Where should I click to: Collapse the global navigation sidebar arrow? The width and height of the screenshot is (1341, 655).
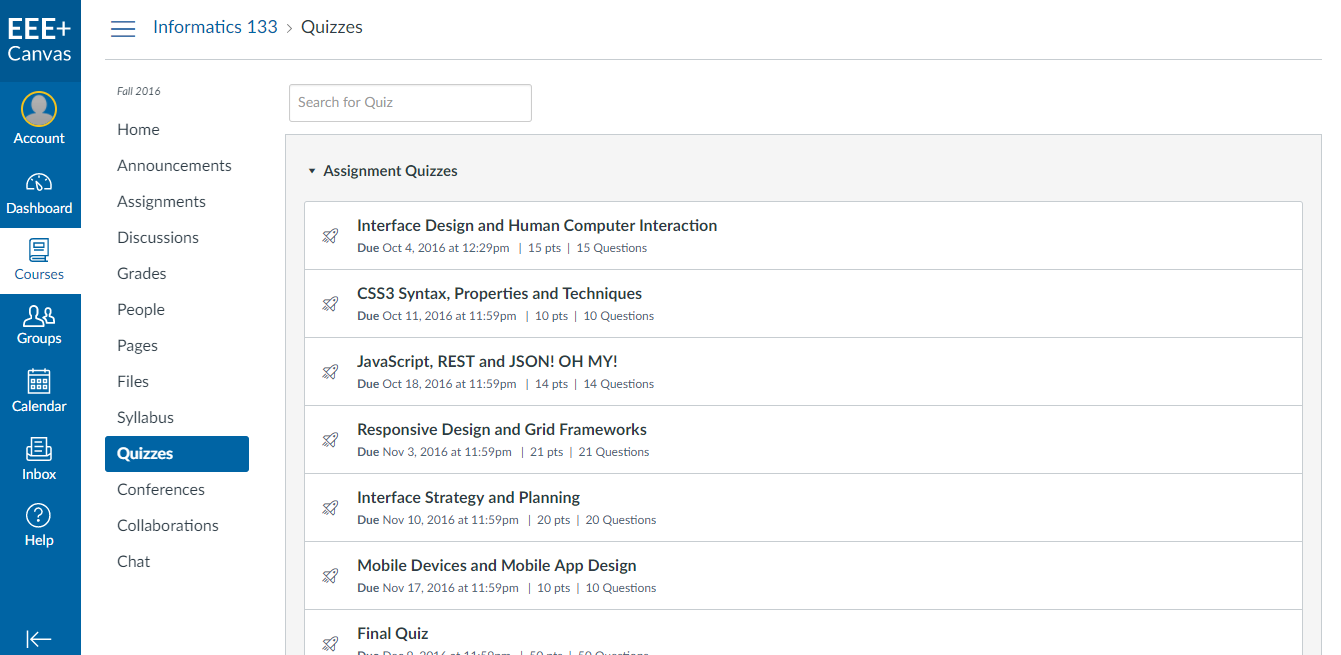pos(39,639)
